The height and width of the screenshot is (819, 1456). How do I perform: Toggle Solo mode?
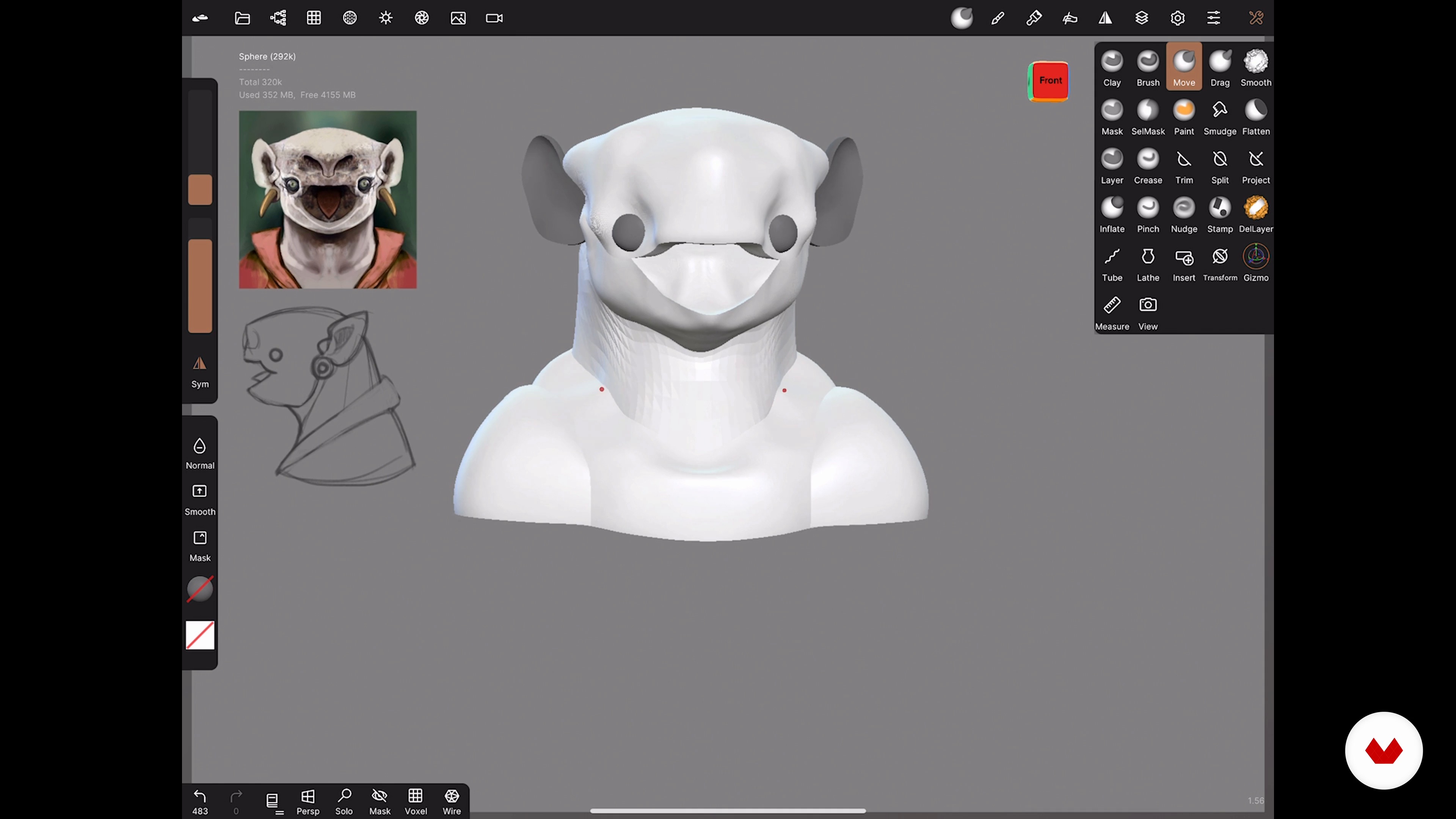[x=344, y=802]
